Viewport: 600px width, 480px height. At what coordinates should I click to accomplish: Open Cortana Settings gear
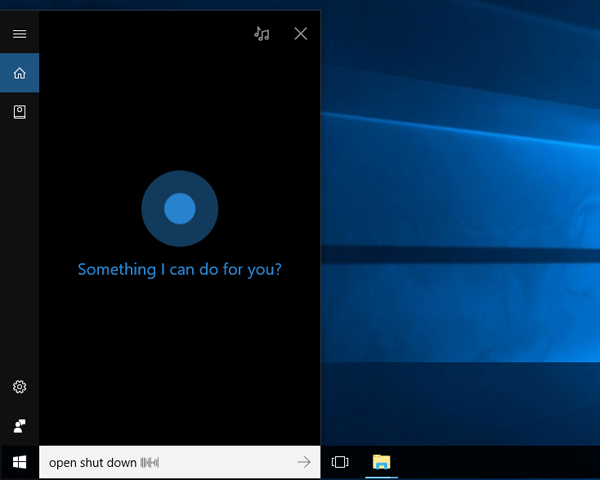tap(20, 387)
